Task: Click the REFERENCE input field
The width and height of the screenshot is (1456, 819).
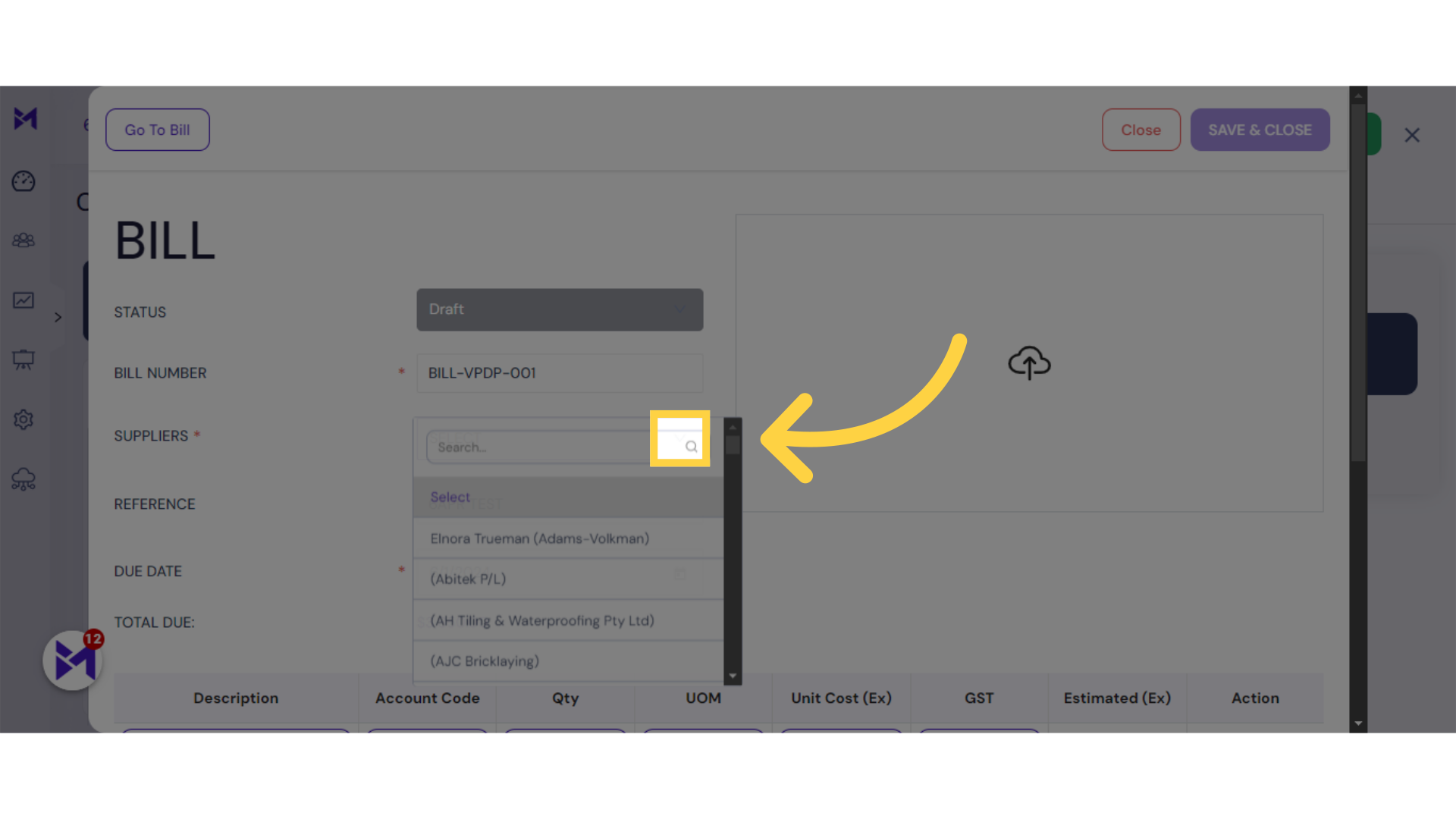Action: [560, 504]
